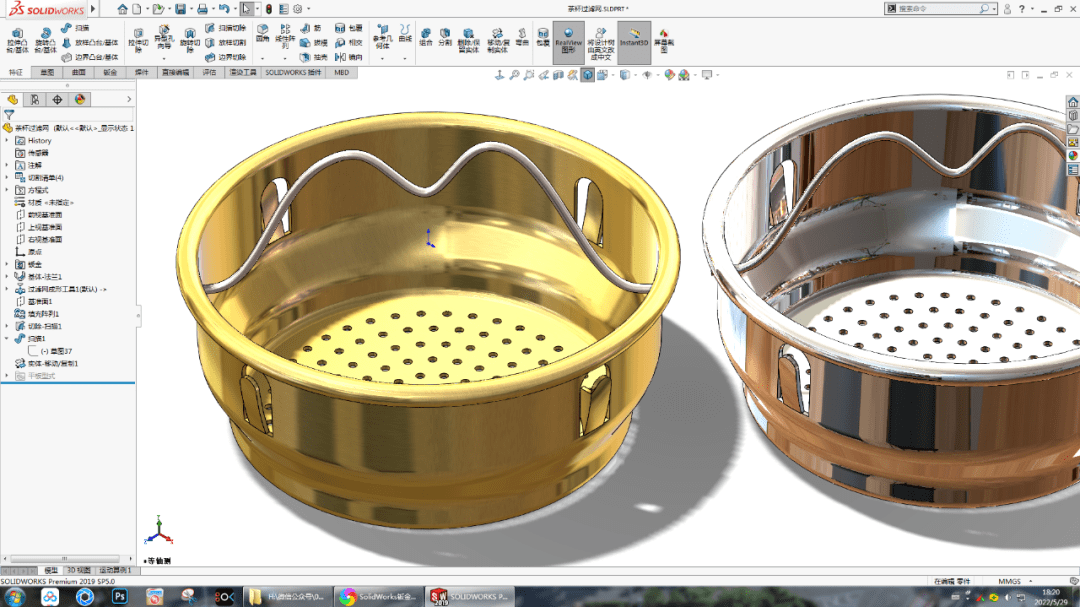Click the filter funnel atop the FeatureManager tree
The image size is (1080, 607).
coord(9,113)
